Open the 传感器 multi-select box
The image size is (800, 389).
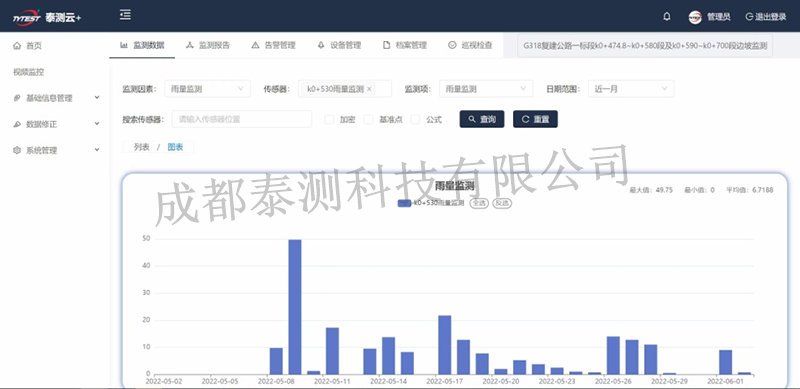[344, 89]
